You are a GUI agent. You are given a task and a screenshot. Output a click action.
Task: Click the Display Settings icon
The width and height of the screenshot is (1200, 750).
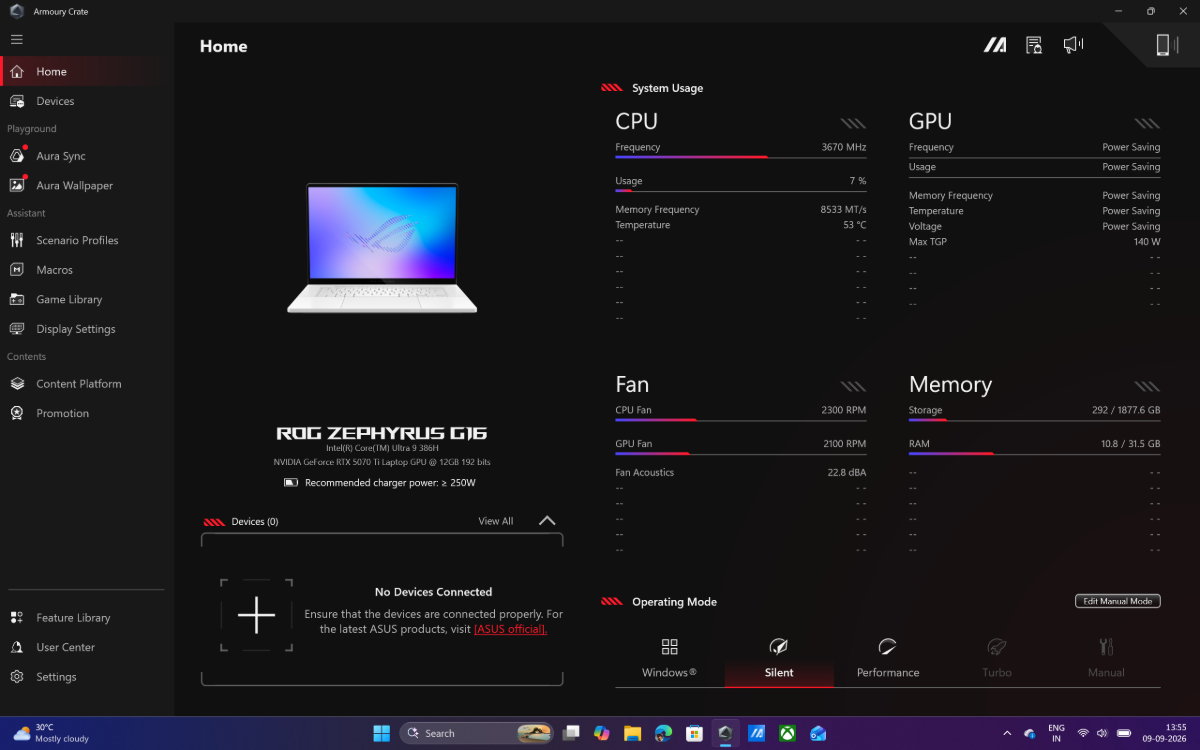coord(17,329)
